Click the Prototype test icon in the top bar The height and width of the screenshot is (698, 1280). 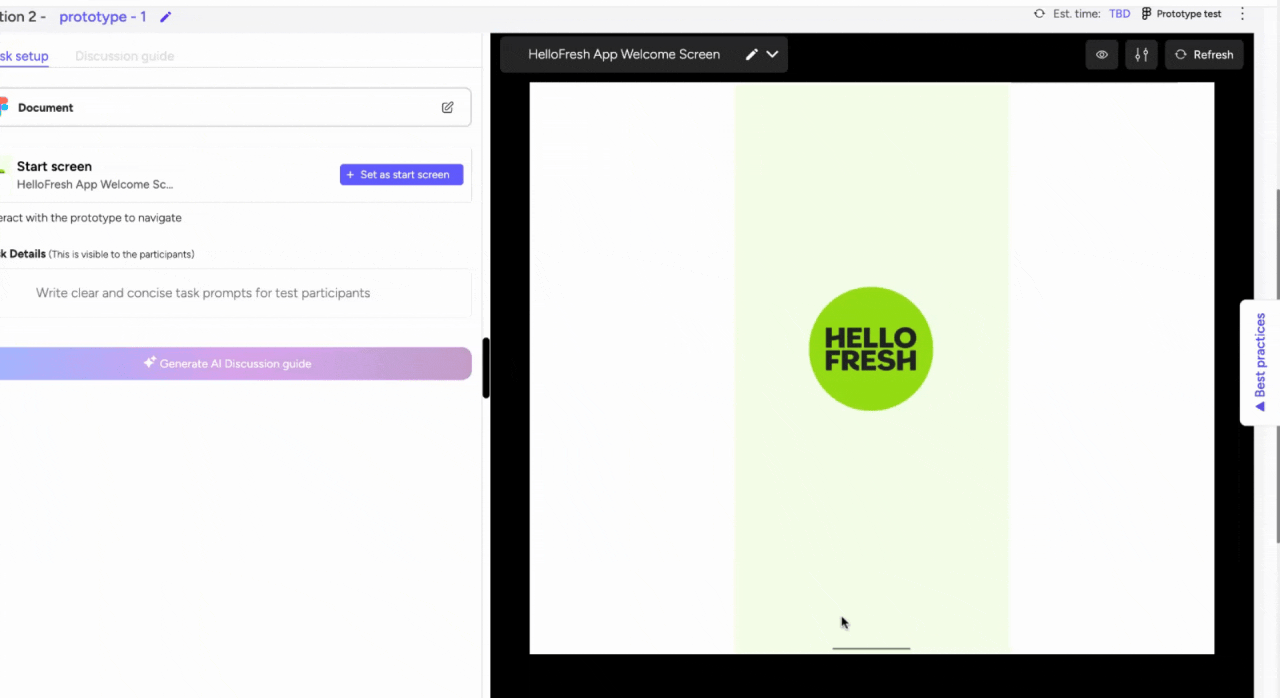point(1146,13)
